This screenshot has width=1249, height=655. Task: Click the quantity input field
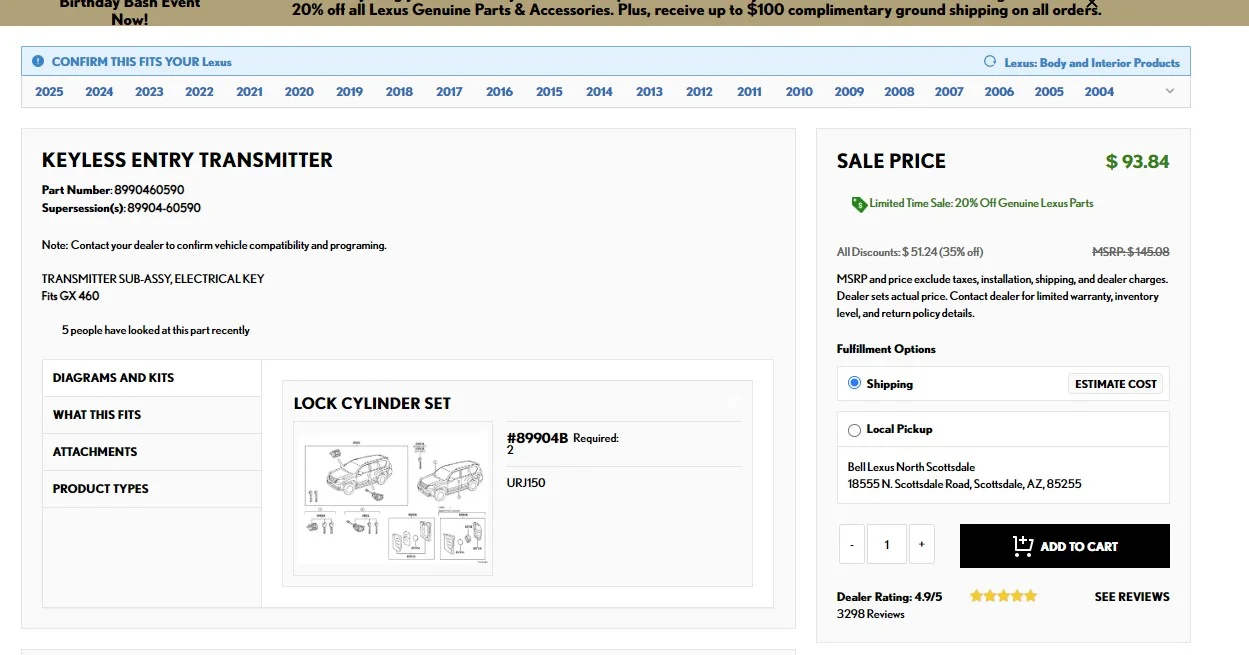pyautogui.click(x=887, y=545)
